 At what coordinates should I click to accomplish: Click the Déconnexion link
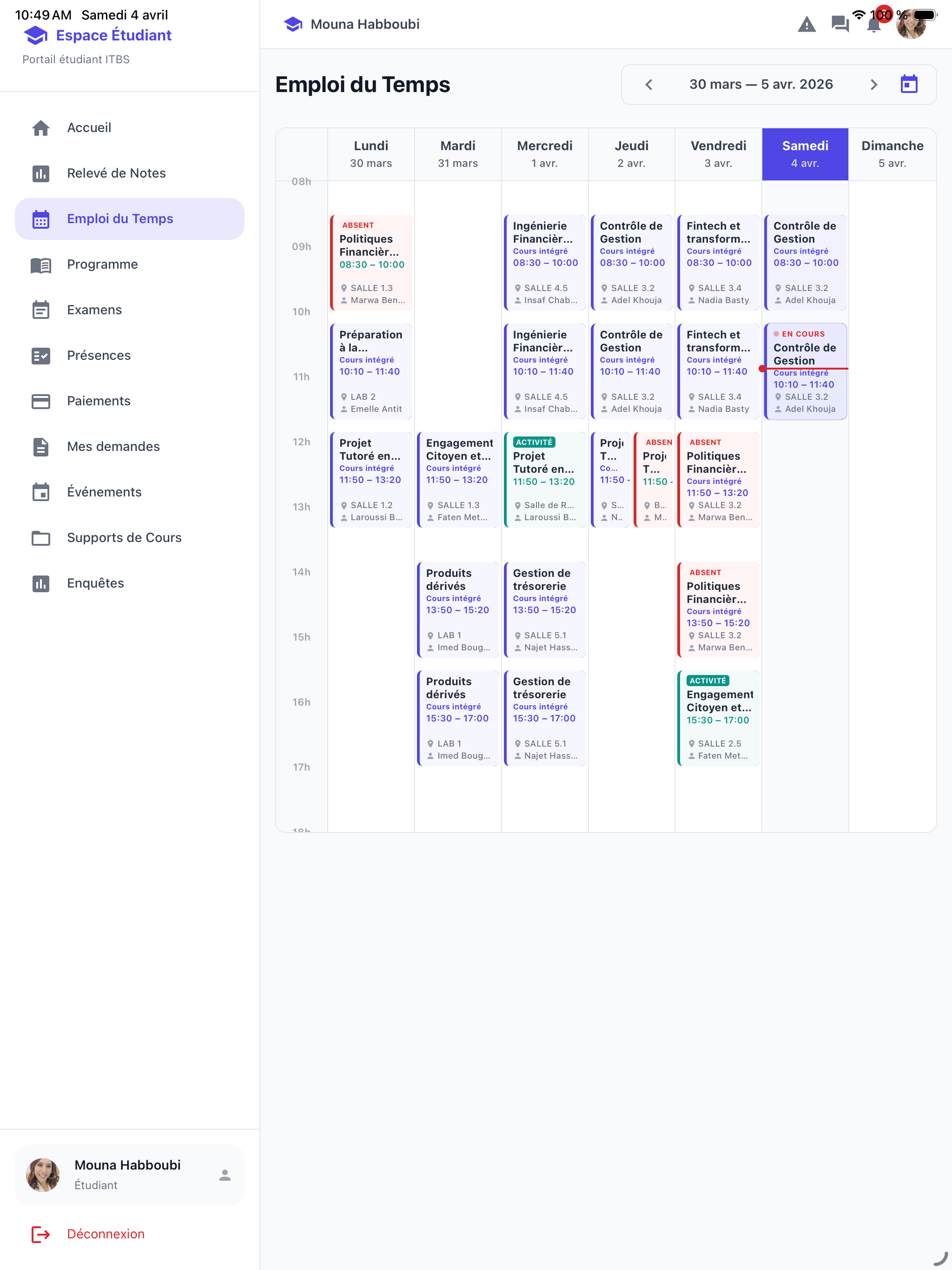(x=106, y=1234)
